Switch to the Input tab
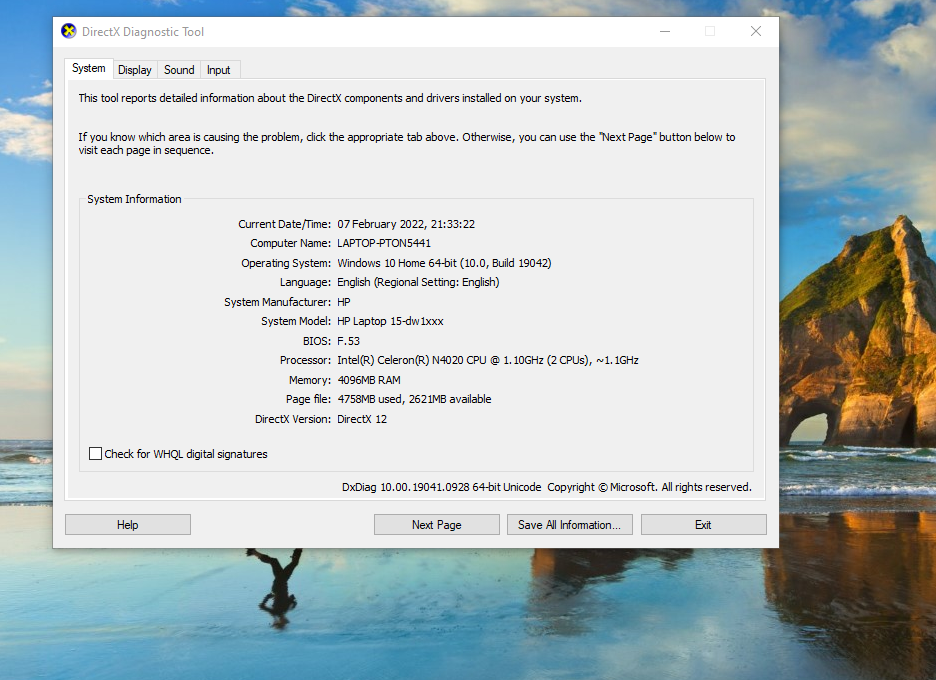Screen dimensions: 936x680 (218, 70)
